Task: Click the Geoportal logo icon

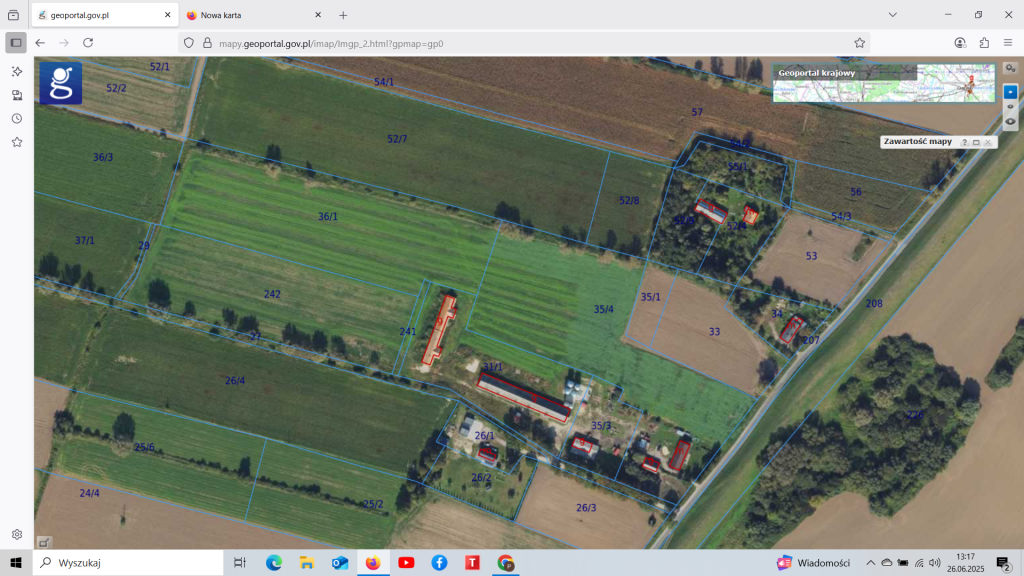Action: (60, 83)
